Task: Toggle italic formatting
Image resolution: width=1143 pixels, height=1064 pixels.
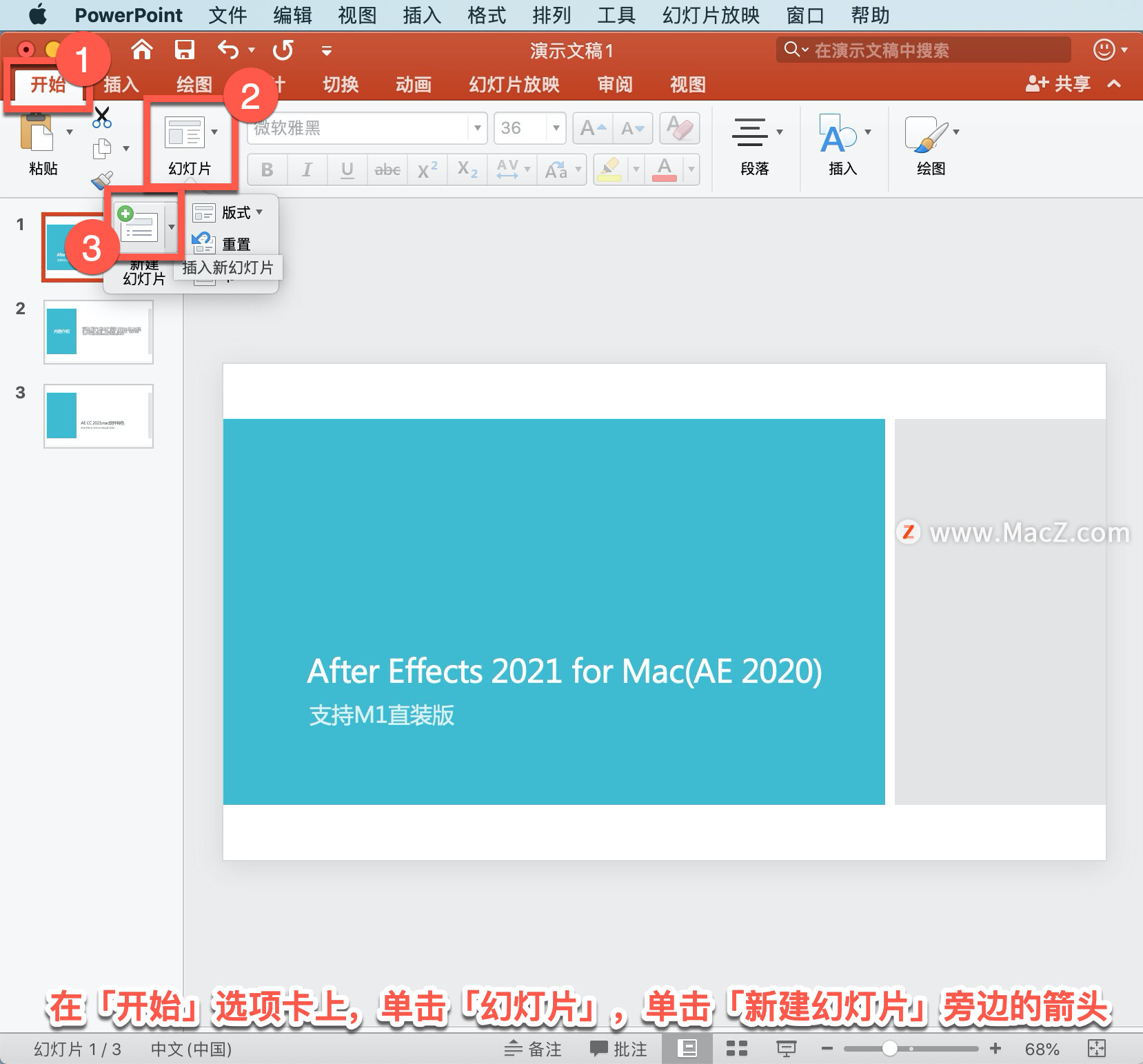Action: (307, 170)
